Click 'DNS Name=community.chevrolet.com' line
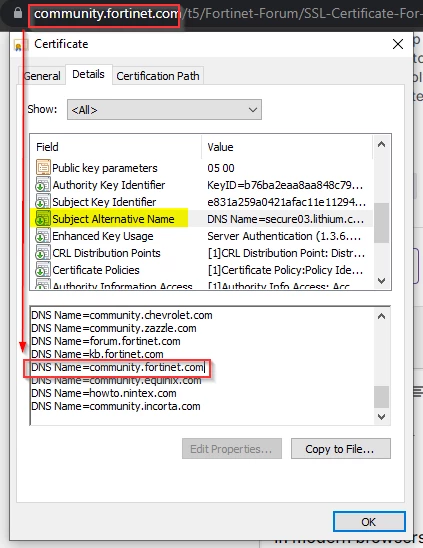The height and width of the screenshot is (548, 423). click(x=122, y=315)
